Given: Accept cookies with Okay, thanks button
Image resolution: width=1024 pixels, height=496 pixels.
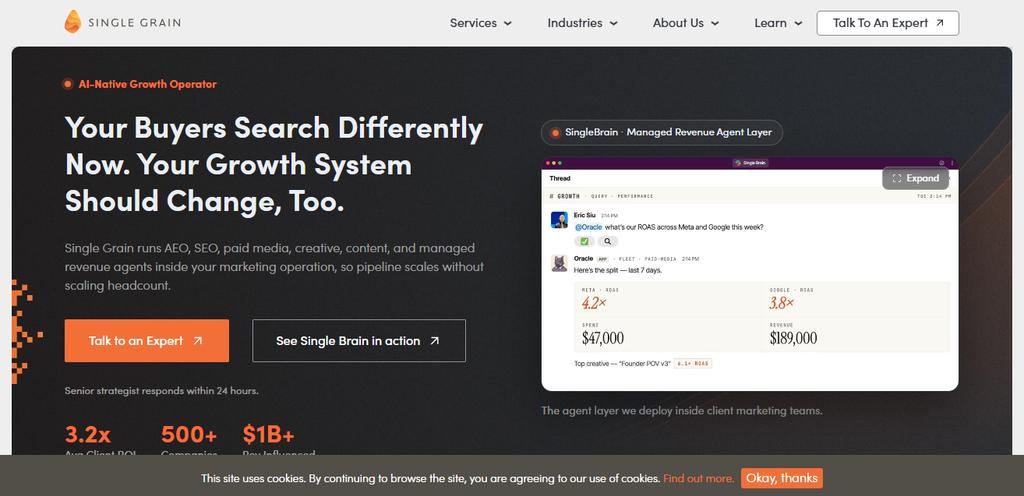Looking at the screenshot, I should pyautogui.click(x=782, y=478).
